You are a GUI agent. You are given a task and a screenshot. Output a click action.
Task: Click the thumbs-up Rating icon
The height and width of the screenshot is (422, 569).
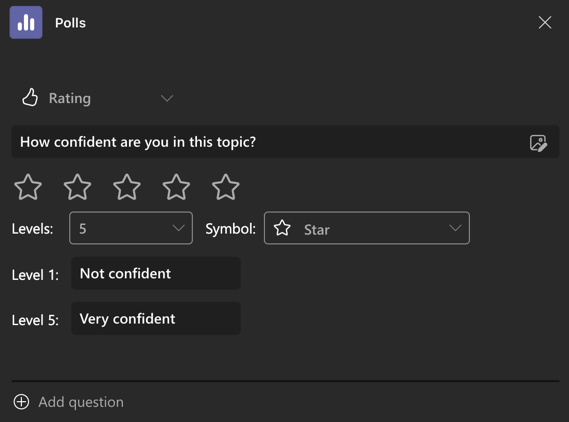click(30, 98)
